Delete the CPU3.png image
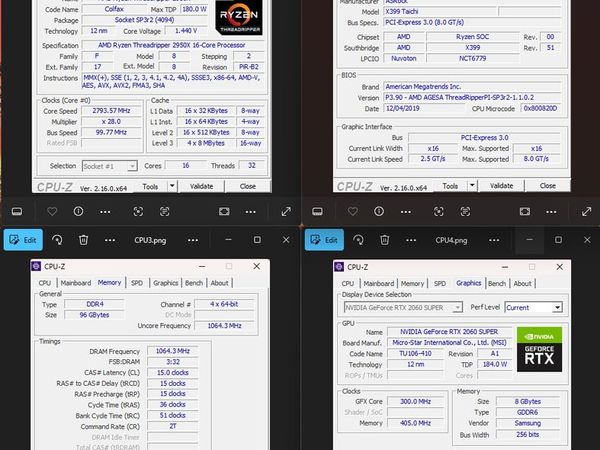600x450 pixels. pyautogui.click(x=83, y=240)
